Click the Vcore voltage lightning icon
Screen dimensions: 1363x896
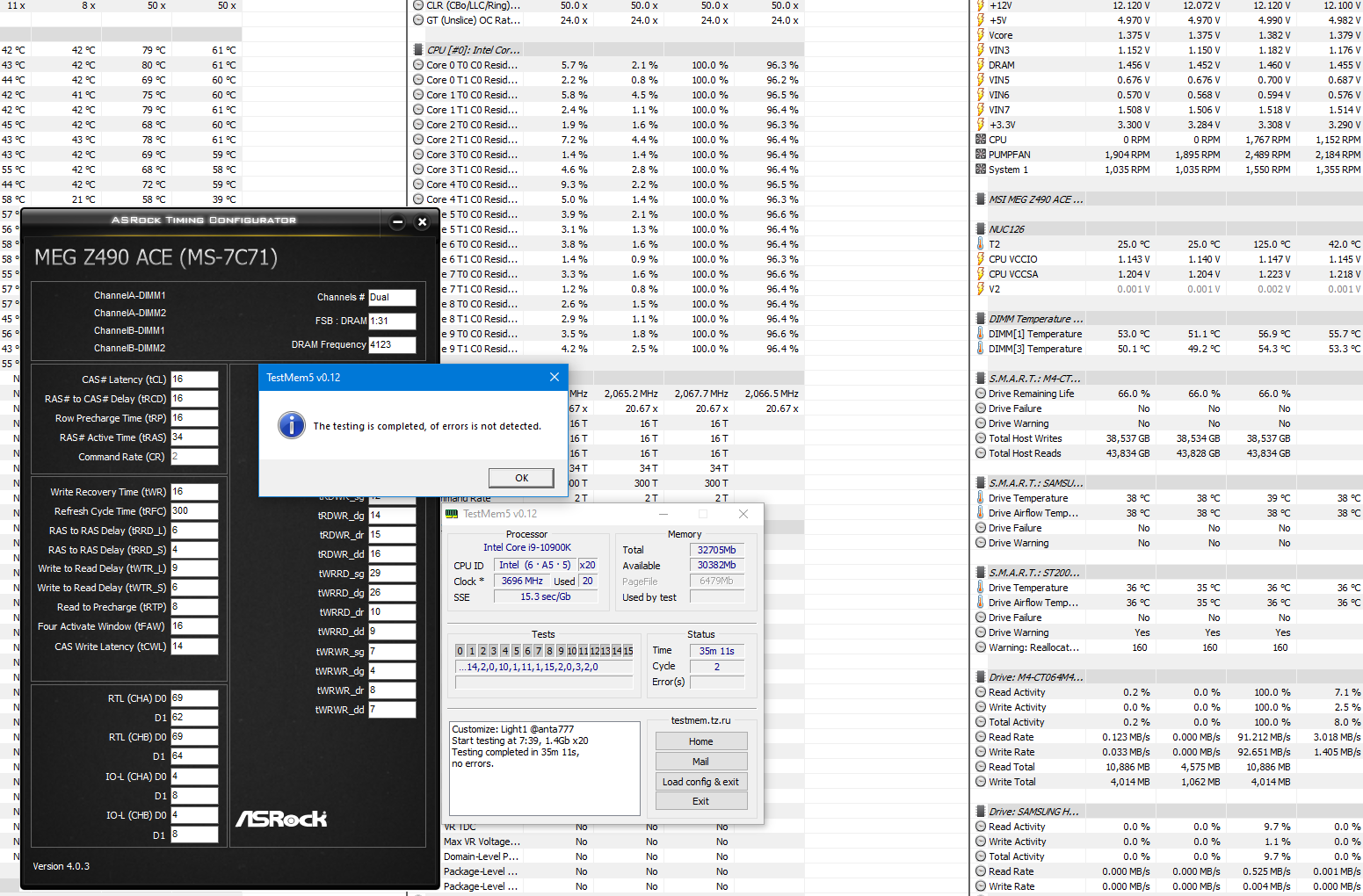(981, 35)
